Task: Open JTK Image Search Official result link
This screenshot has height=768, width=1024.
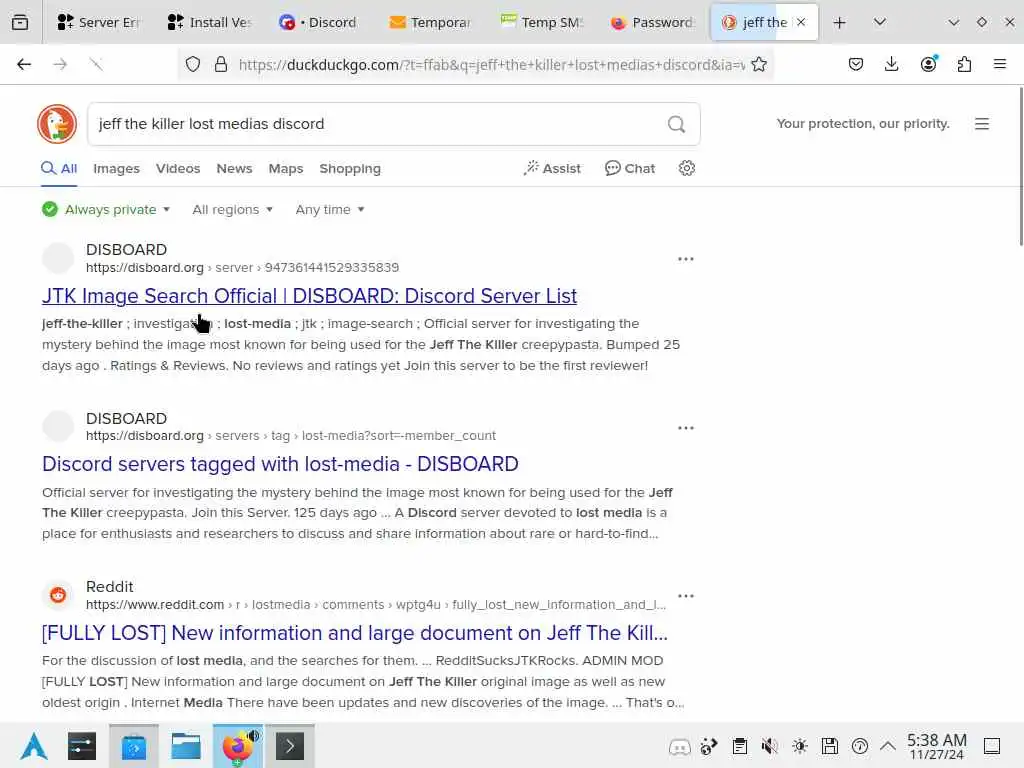Action: click(x=310, y=296)
